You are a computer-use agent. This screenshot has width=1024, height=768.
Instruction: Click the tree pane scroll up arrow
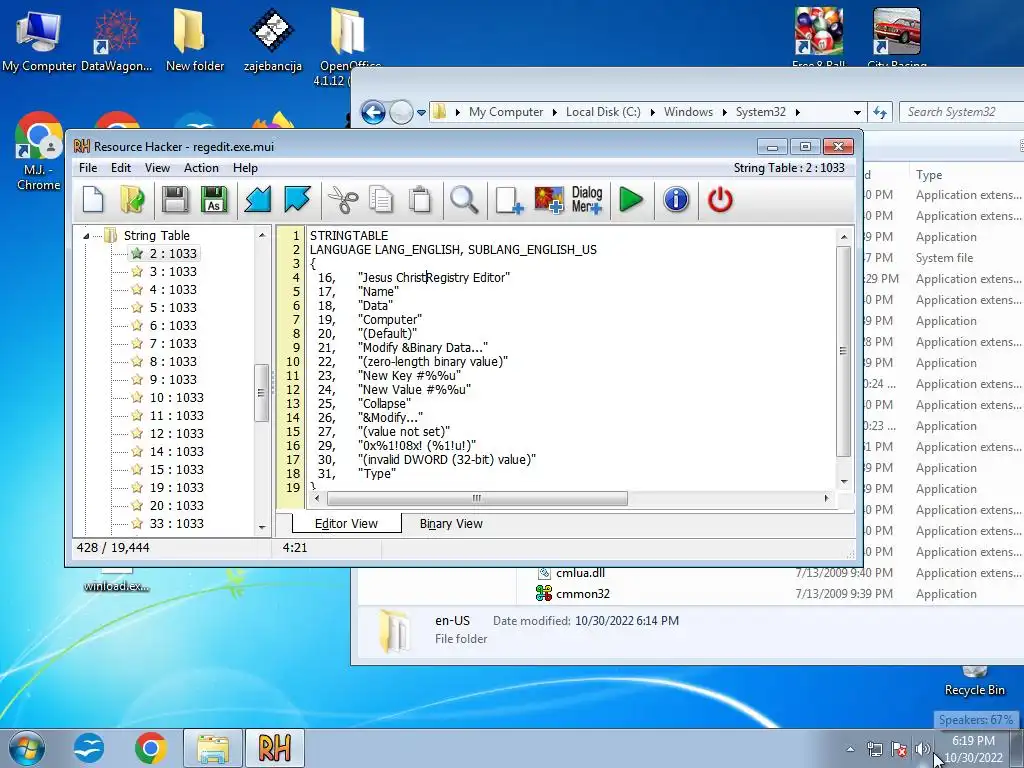(x=262, y=235)
